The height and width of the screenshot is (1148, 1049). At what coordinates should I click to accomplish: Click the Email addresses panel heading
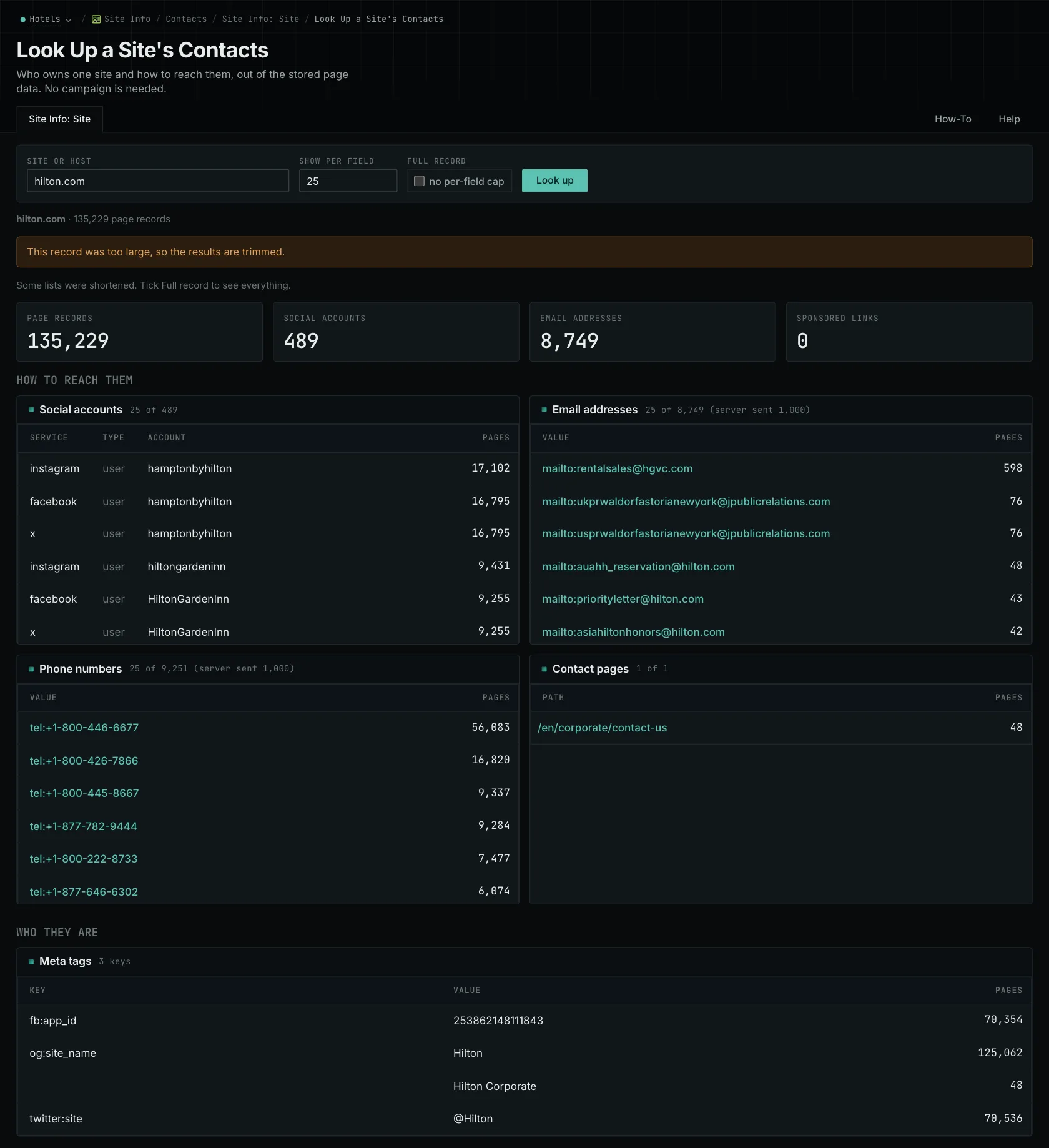click(x=594, y=410)
